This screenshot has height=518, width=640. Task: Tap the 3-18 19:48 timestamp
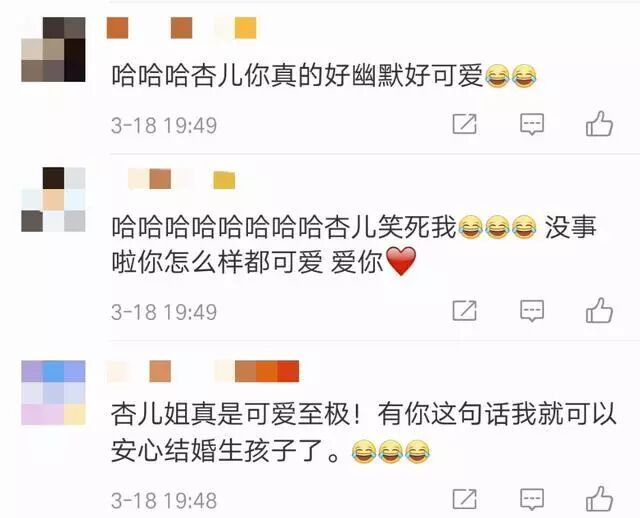click(164, 500)
